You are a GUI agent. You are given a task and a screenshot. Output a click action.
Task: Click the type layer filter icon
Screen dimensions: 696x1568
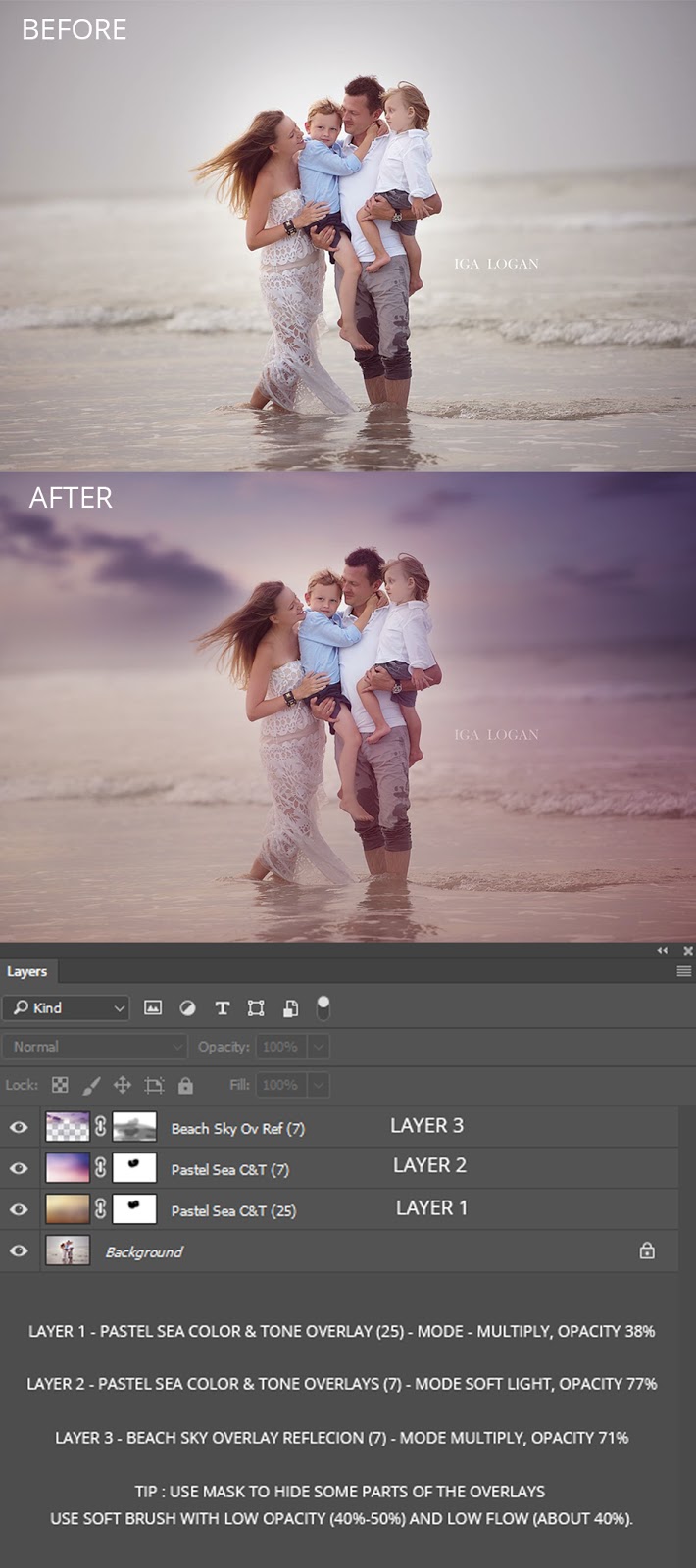[x=222, y=1007]
